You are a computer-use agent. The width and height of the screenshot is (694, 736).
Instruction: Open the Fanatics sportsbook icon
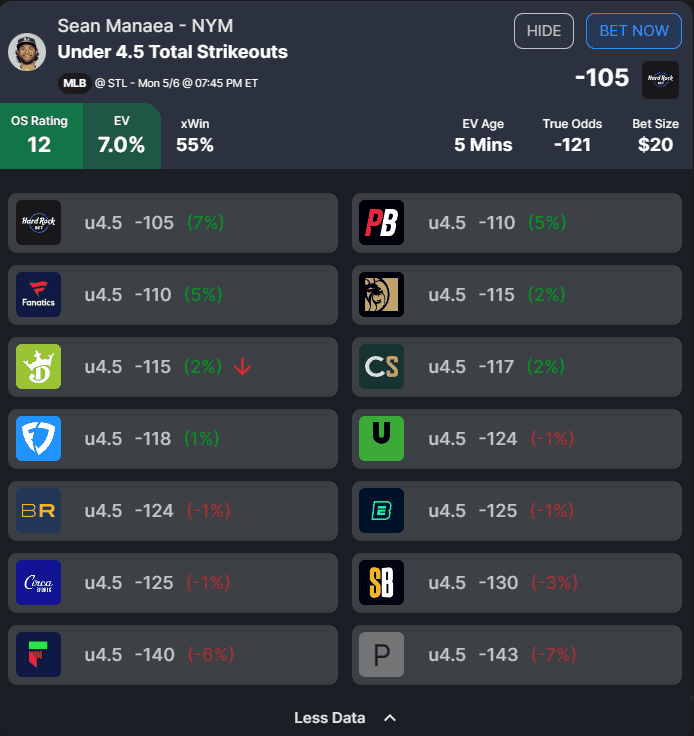click(x=38, y=295)
